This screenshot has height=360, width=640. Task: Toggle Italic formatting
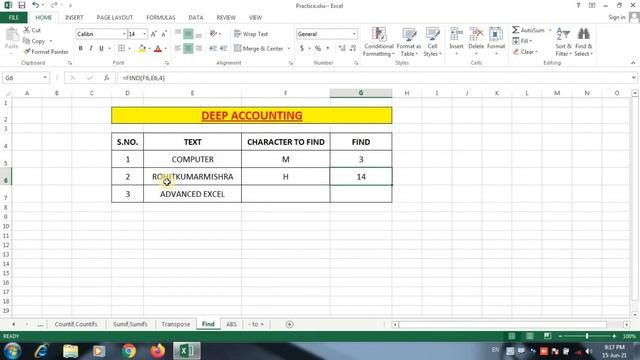coord(91,48)
